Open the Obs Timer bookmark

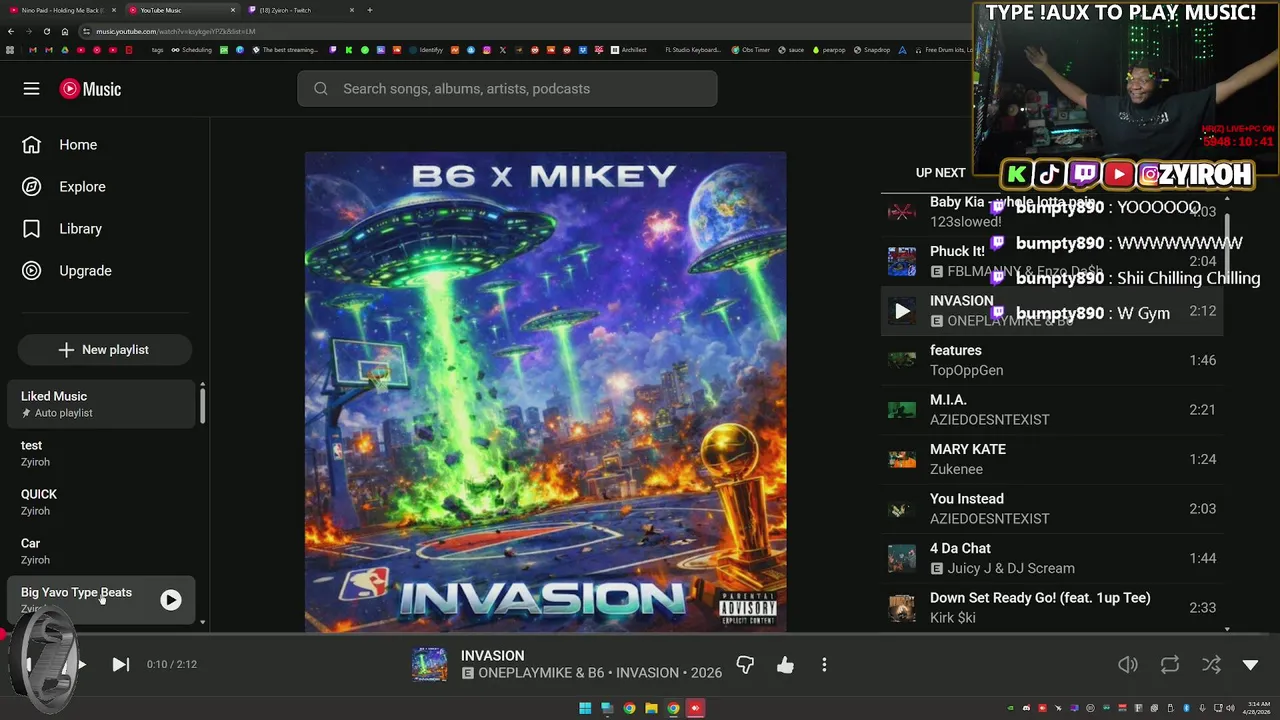(x=751, y=50)
